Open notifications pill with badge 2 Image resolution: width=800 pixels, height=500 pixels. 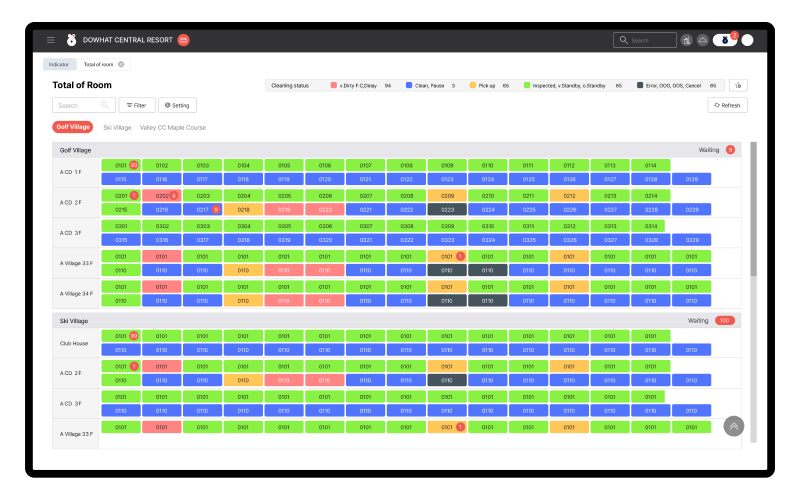coord(725,40)
